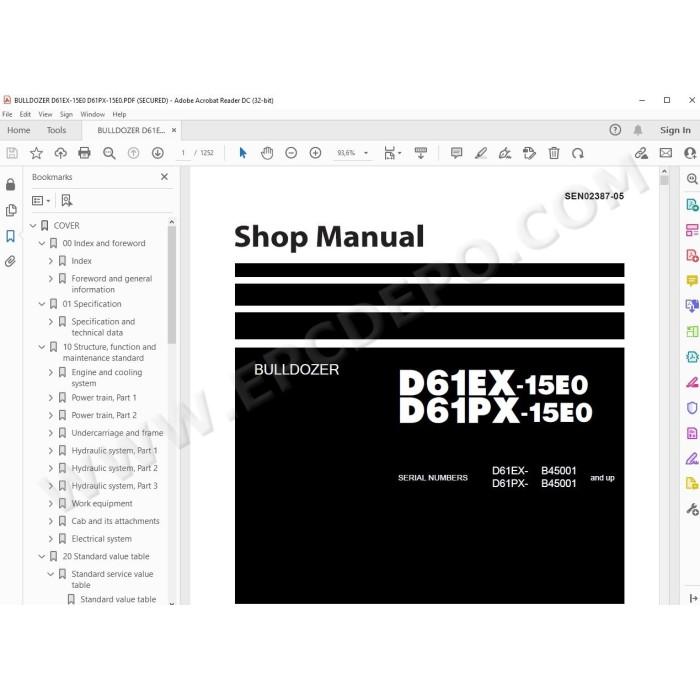The image size is (700, 700).
Task: Click the share link icon
Action: (x=642, y=153)
